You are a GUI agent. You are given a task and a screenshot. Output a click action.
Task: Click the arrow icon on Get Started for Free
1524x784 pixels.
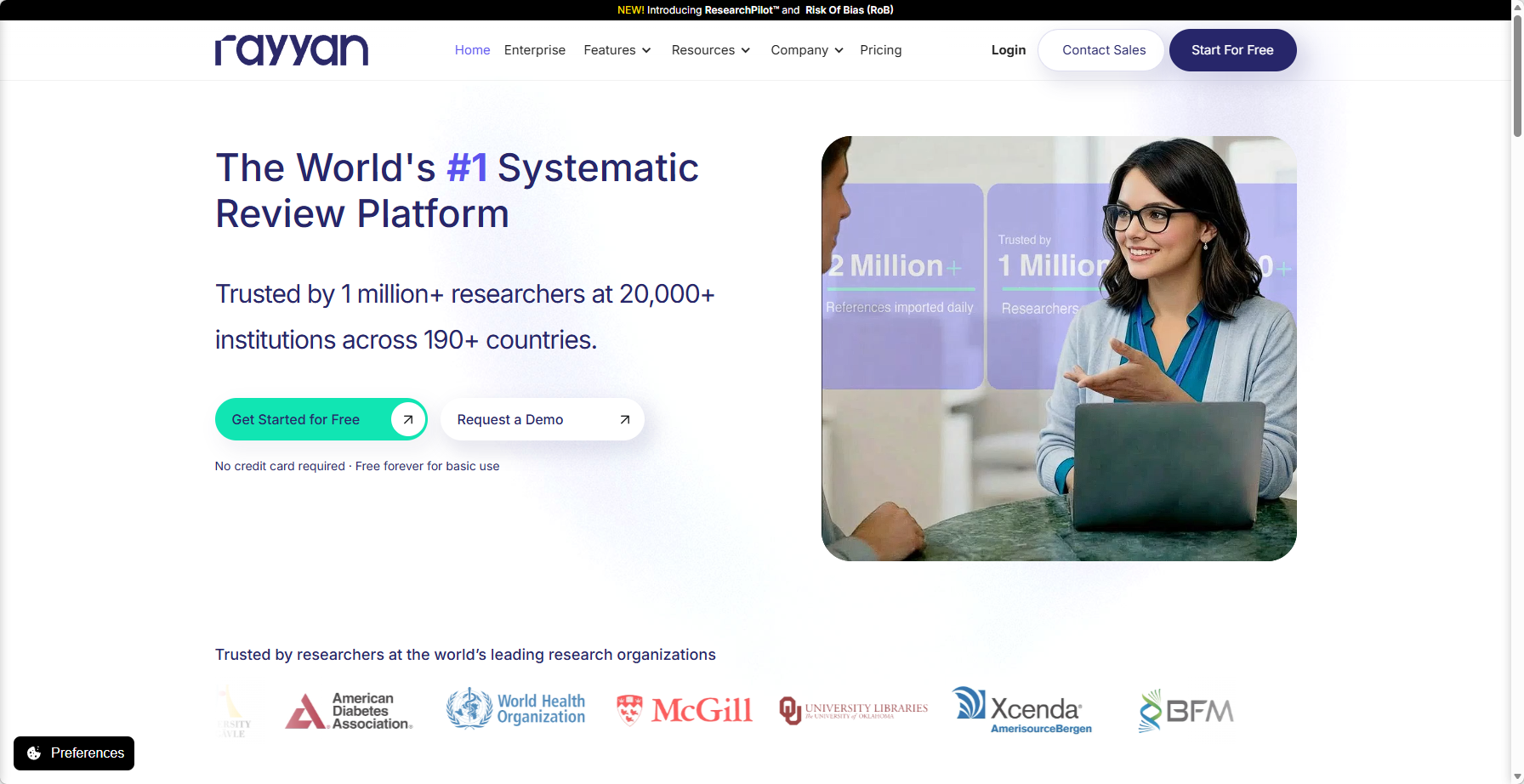coord(408,419)
